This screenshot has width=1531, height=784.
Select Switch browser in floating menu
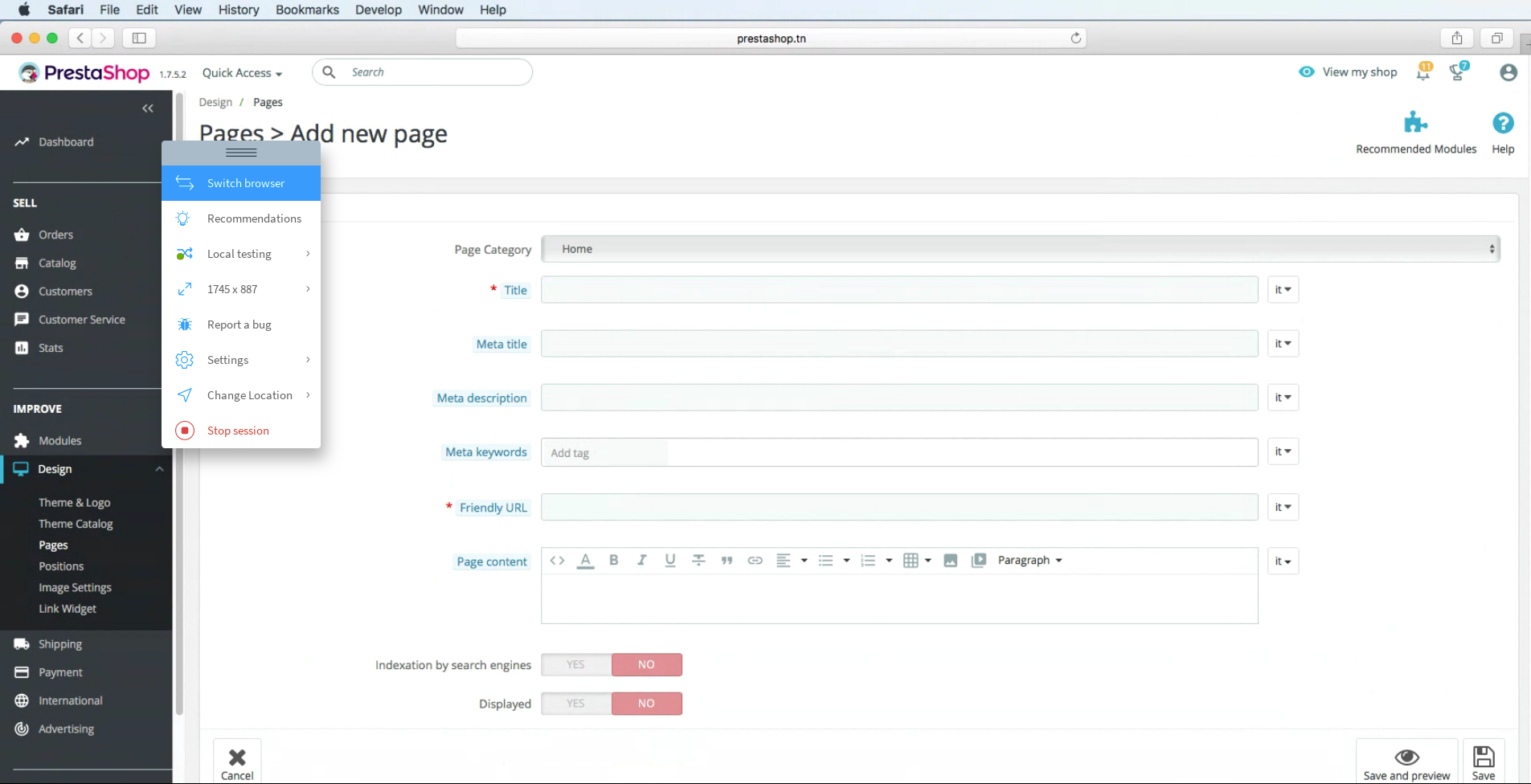pyautogui.click(x=241, y=183)
